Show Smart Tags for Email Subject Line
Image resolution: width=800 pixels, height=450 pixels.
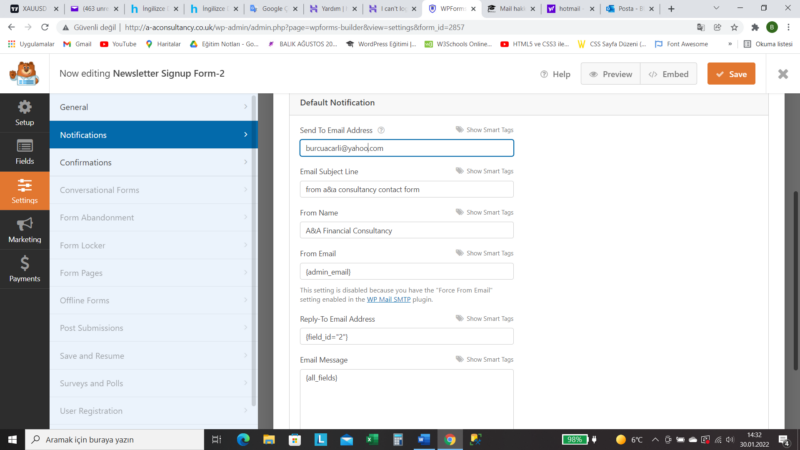pyautogui.click(x=485, y=171)
